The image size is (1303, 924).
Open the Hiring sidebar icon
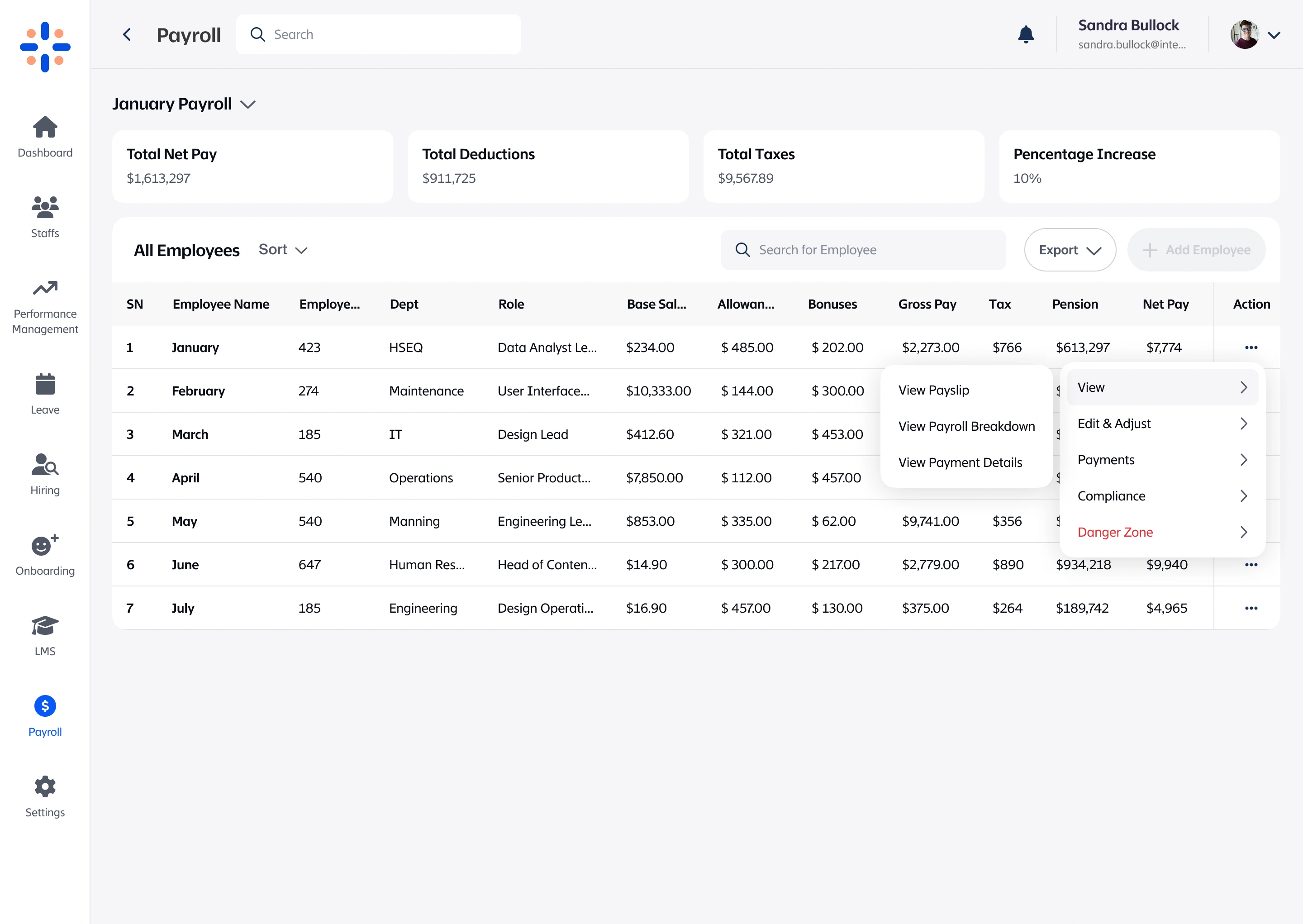tap(45, 465)
